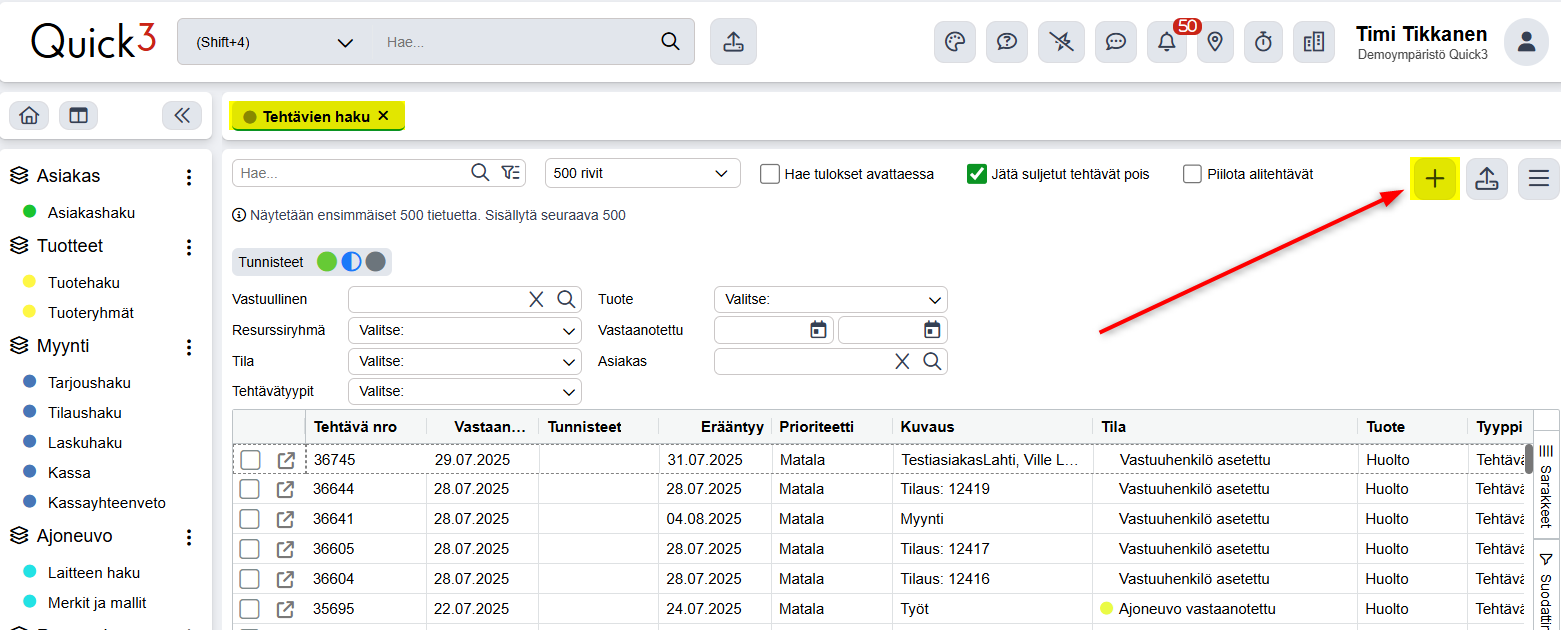This screenshot has width=1561, height=630.
Task: Close the Tehtävien haku tab
Action: click(x=383, y=116)
